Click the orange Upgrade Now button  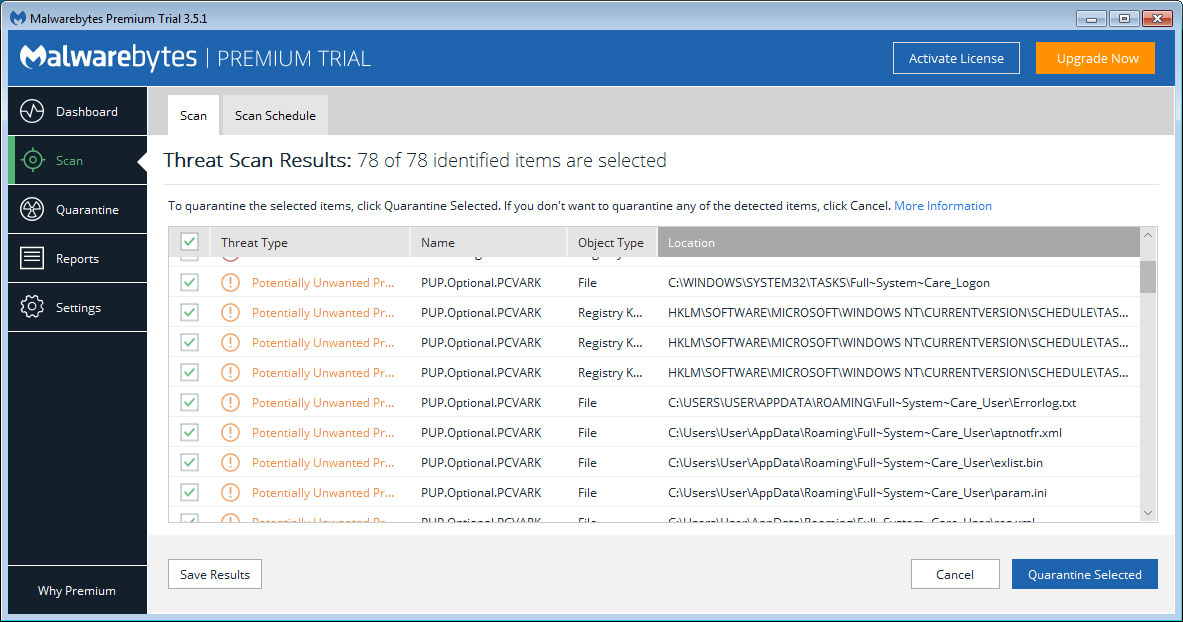[x=1097, y=58]
